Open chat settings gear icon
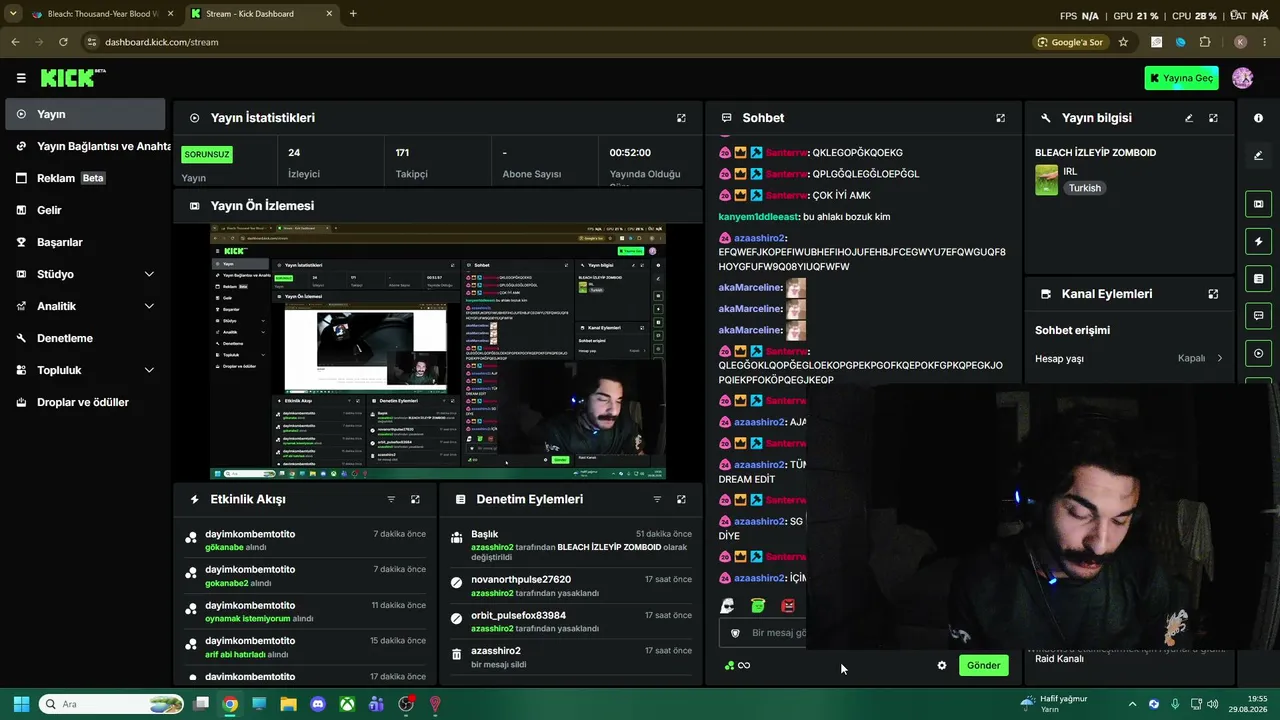 (941, 665)
